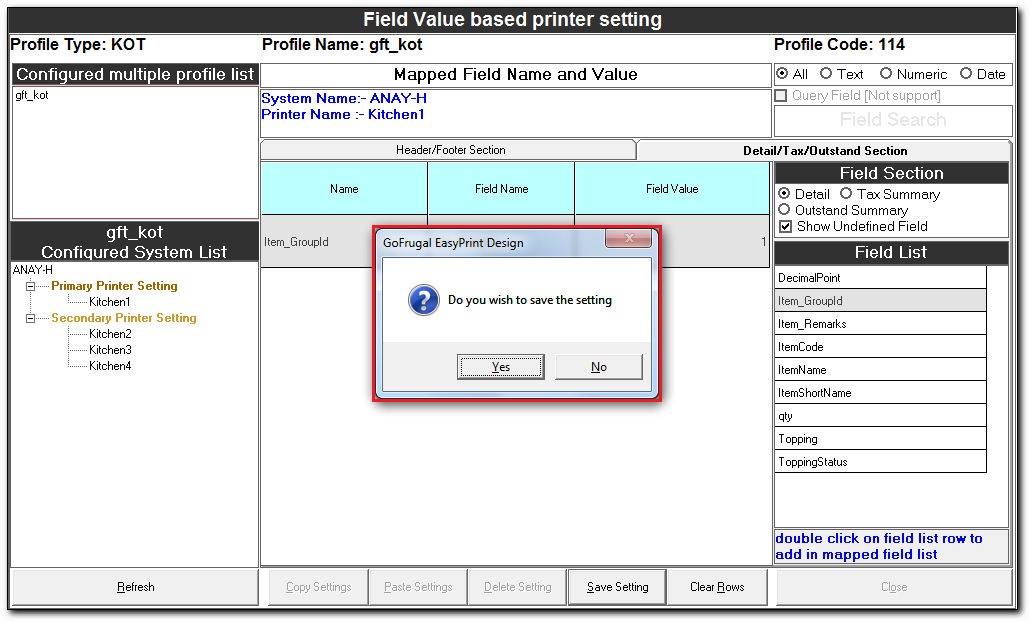Viewport: 1031px width, 623px height.
Task: Click the blue question mark icon
Action: pyautogui.click(x=424, y=300)
